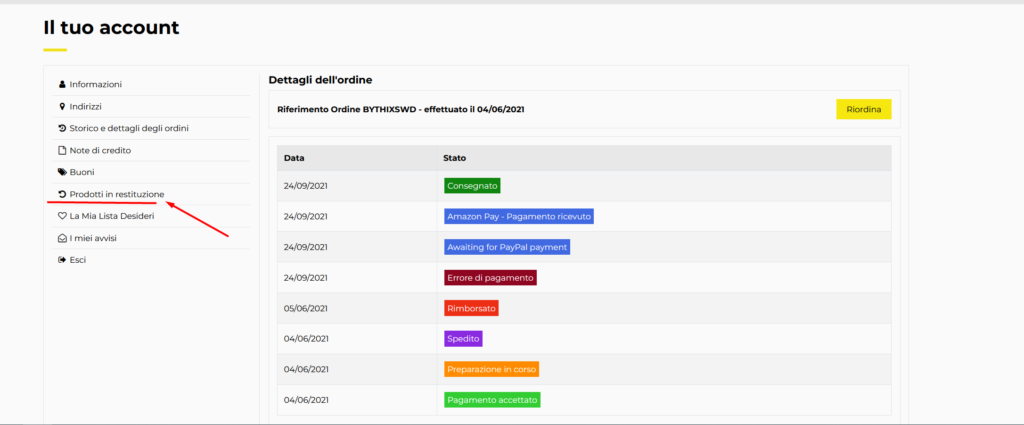Screen dimensions: 1024x425
Task: Click the person icon beside Informazioni
Action: 62,85
